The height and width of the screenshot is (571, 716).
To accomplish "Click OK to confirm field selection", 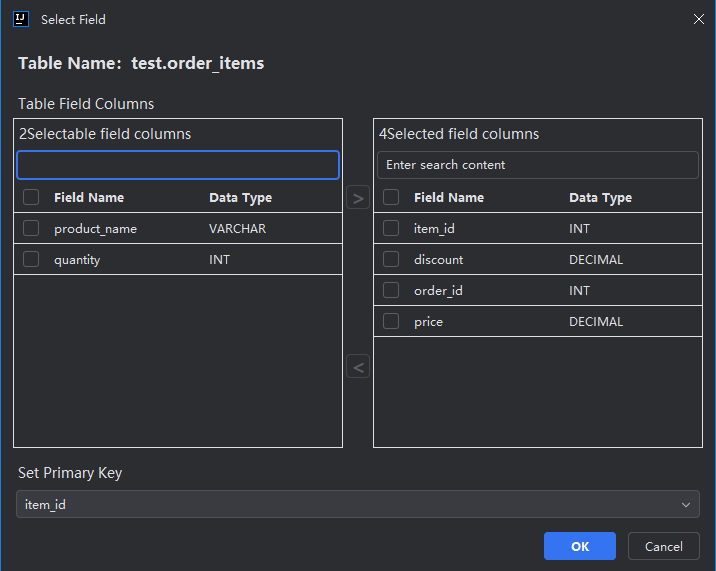I will tap(580, 546).
